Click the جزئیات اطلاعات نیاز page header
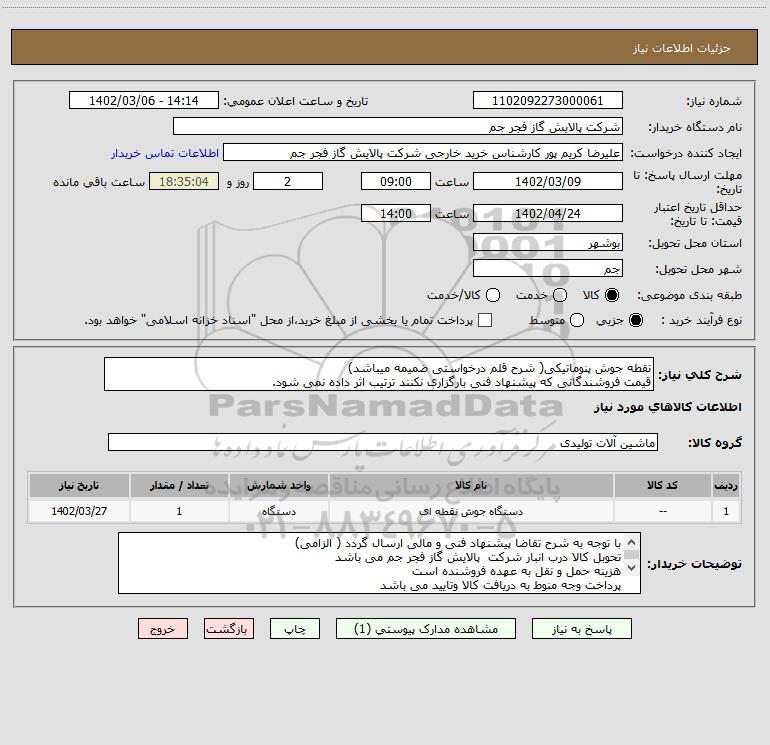Viewport: 770px width, 745px height. click(682, 48)
